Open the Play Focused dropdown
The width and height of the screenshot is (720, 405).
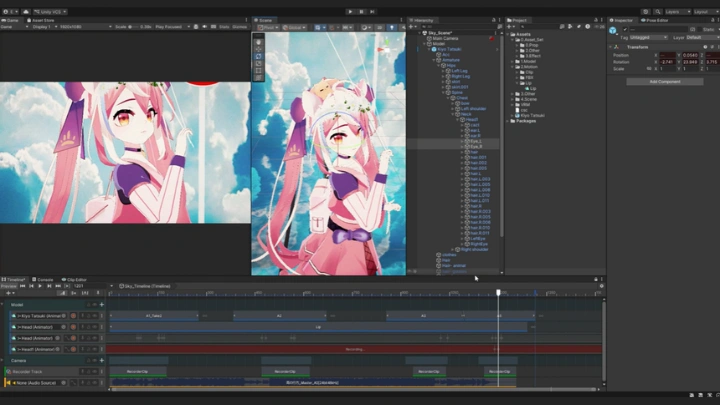point(172,27)
